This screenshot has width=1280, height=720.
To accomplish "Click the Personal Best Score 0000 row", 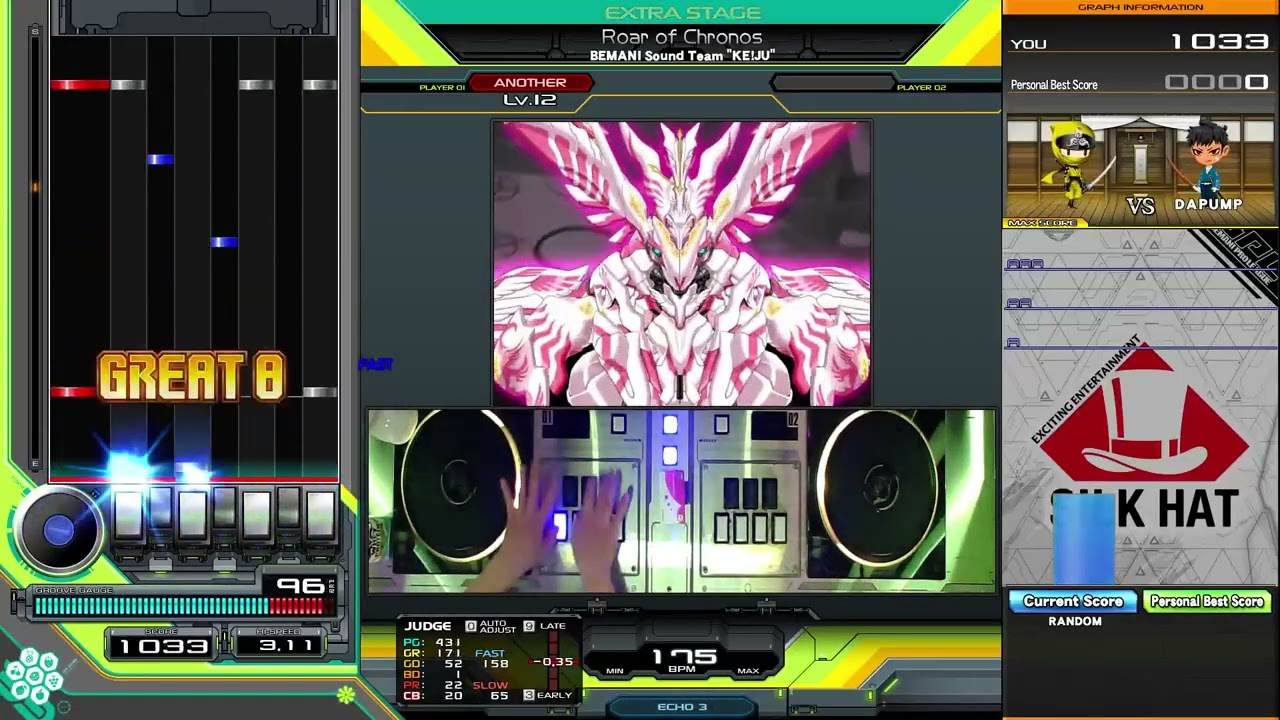I will pos(1140,84).
